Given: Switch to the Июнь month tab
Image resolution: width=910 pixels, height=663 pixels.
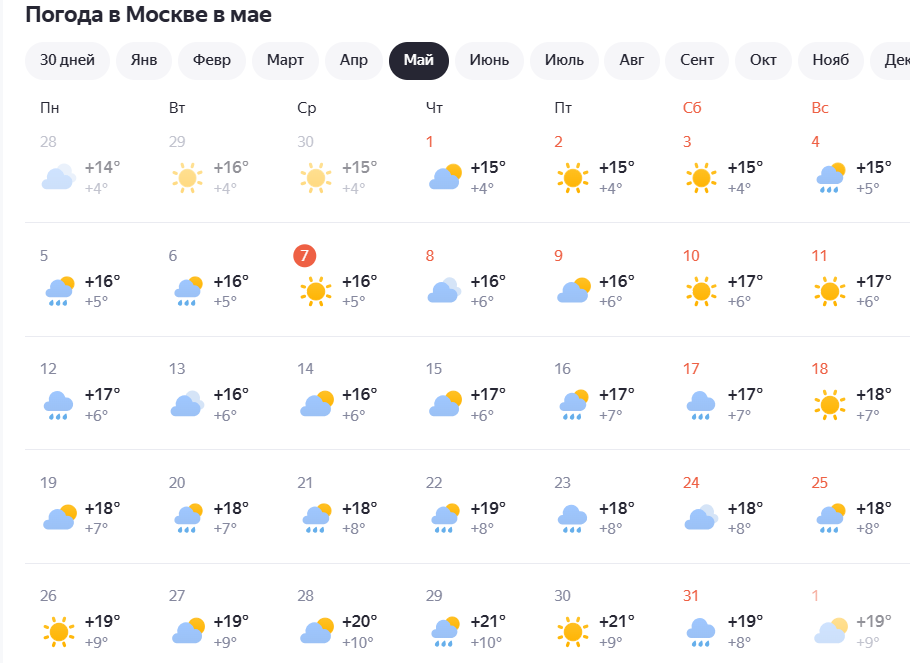Looking at the screenshot, I should (x=489, y=60).
